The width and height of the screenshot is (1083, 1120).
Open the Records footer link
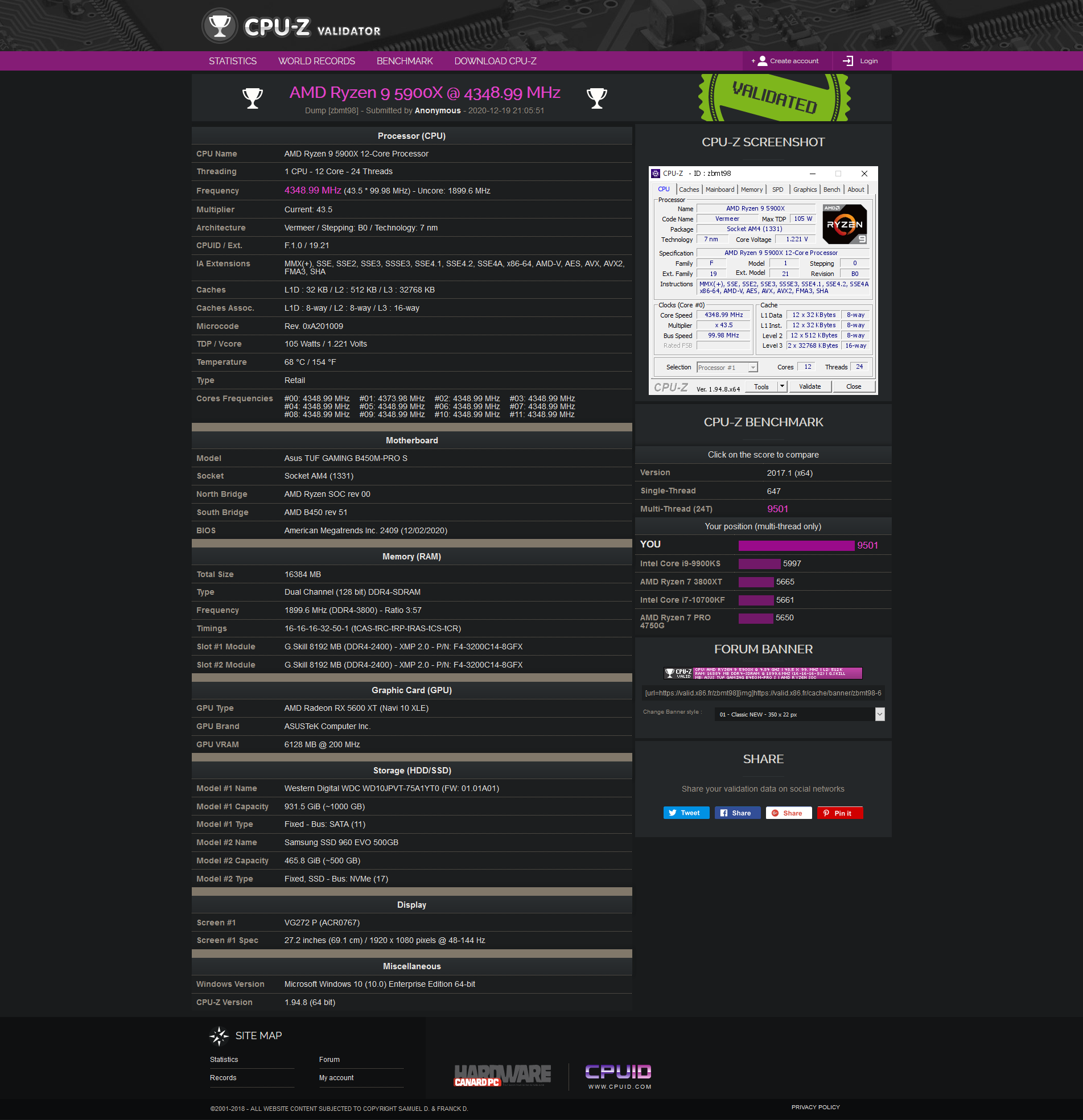(x=223, y=1078)
